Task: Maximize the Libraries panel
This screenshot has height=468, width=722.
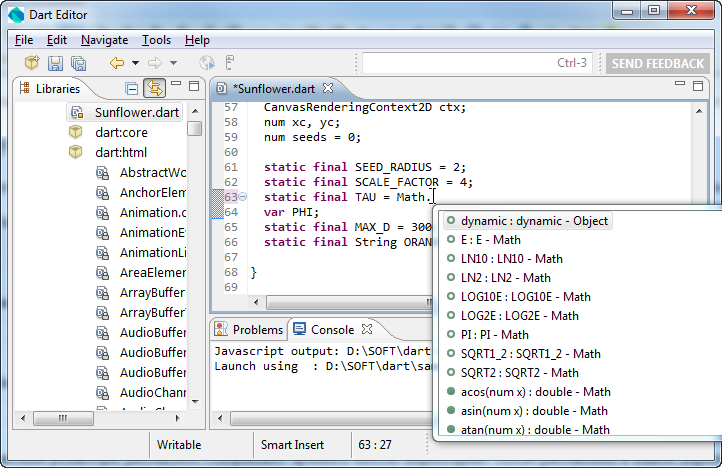Action: [x=194, y=86]
